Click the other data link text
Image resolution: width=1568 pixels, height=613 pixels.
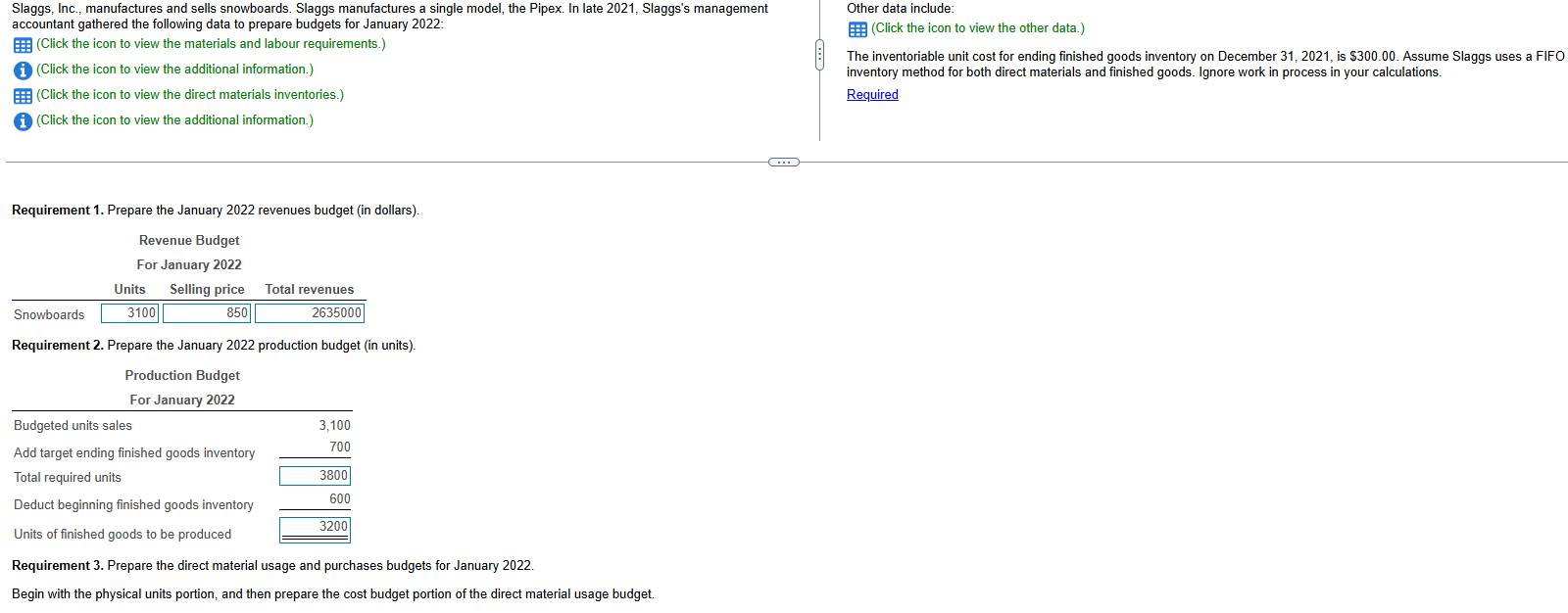point(978,28)
